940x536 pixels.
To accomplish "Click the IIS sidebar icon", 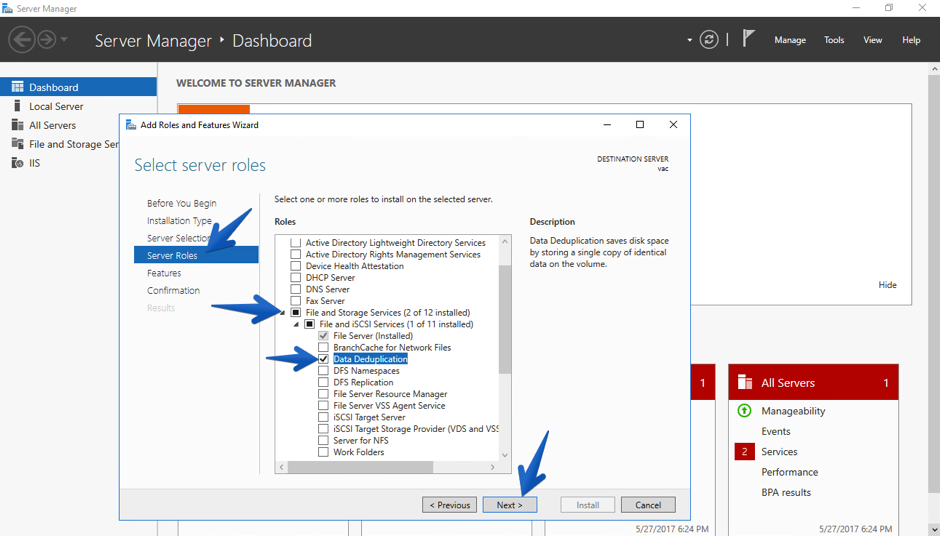I will point(17,163).
